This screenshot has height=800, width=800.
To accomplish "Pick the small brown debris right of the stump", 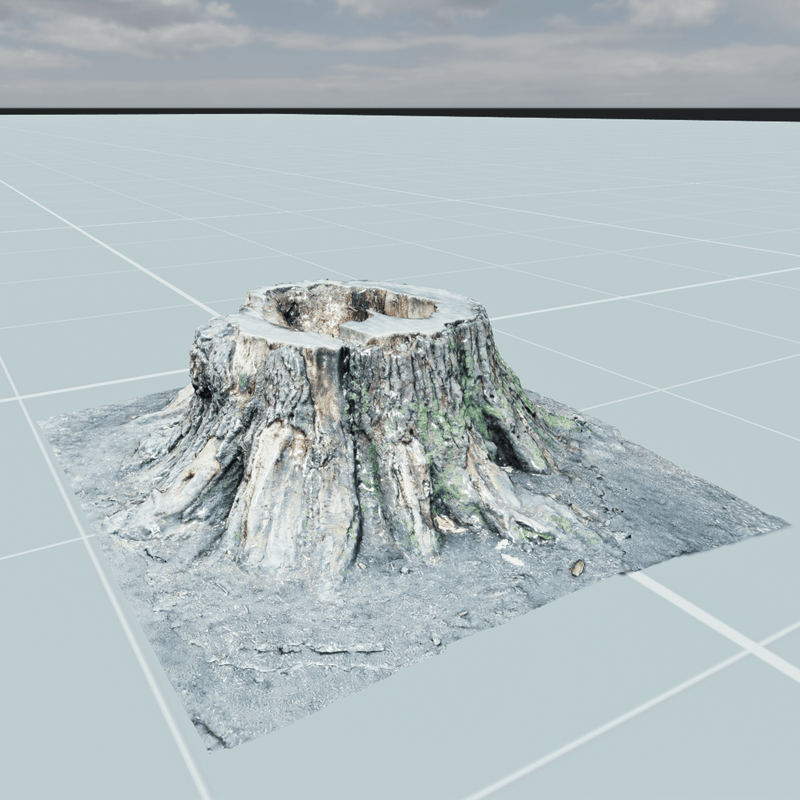I will coord(577,568).
